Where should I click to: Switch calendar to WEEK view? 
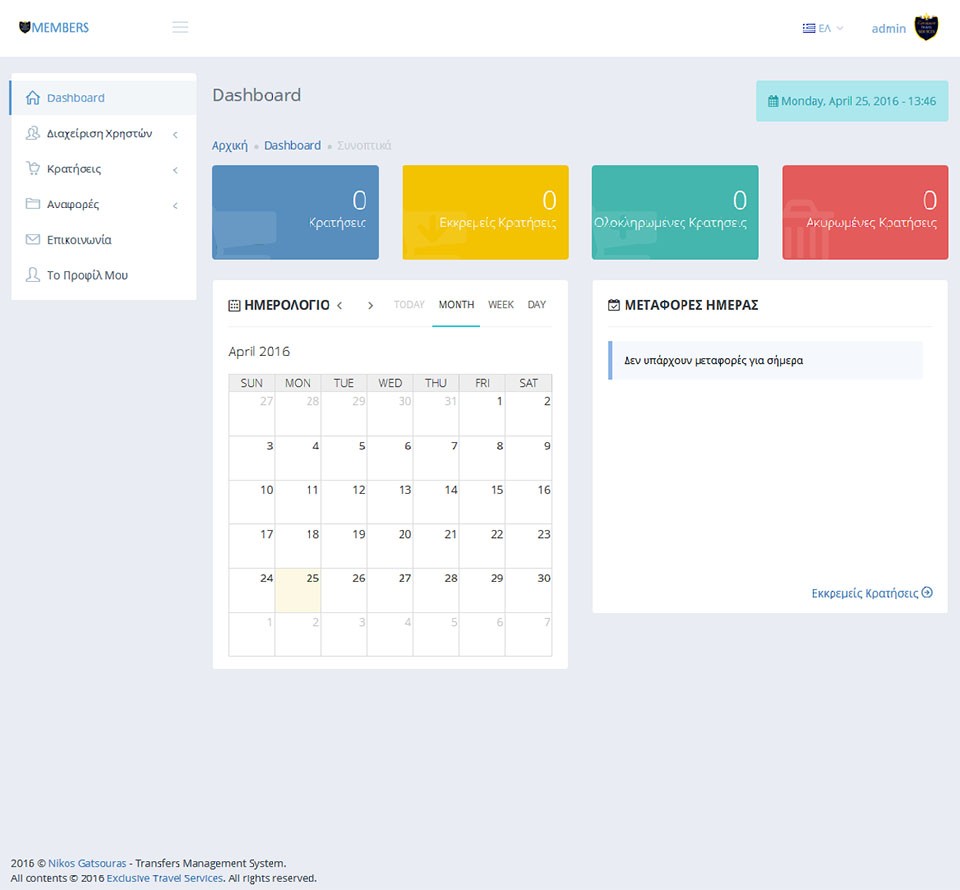[500, 305]
